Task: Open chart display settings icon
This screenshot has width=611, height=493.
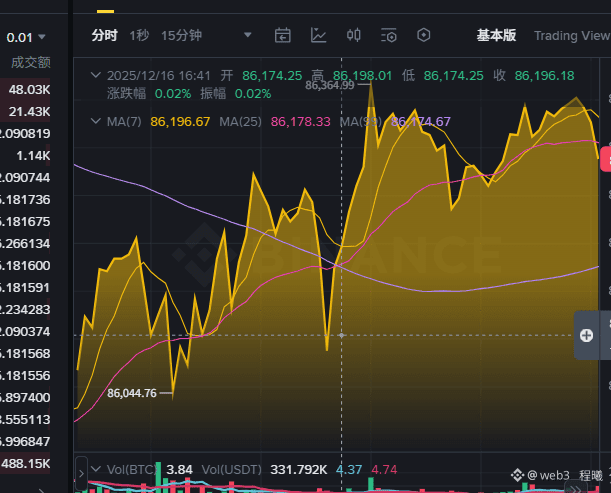Action: pyautogui.click(x=388, y=35)
